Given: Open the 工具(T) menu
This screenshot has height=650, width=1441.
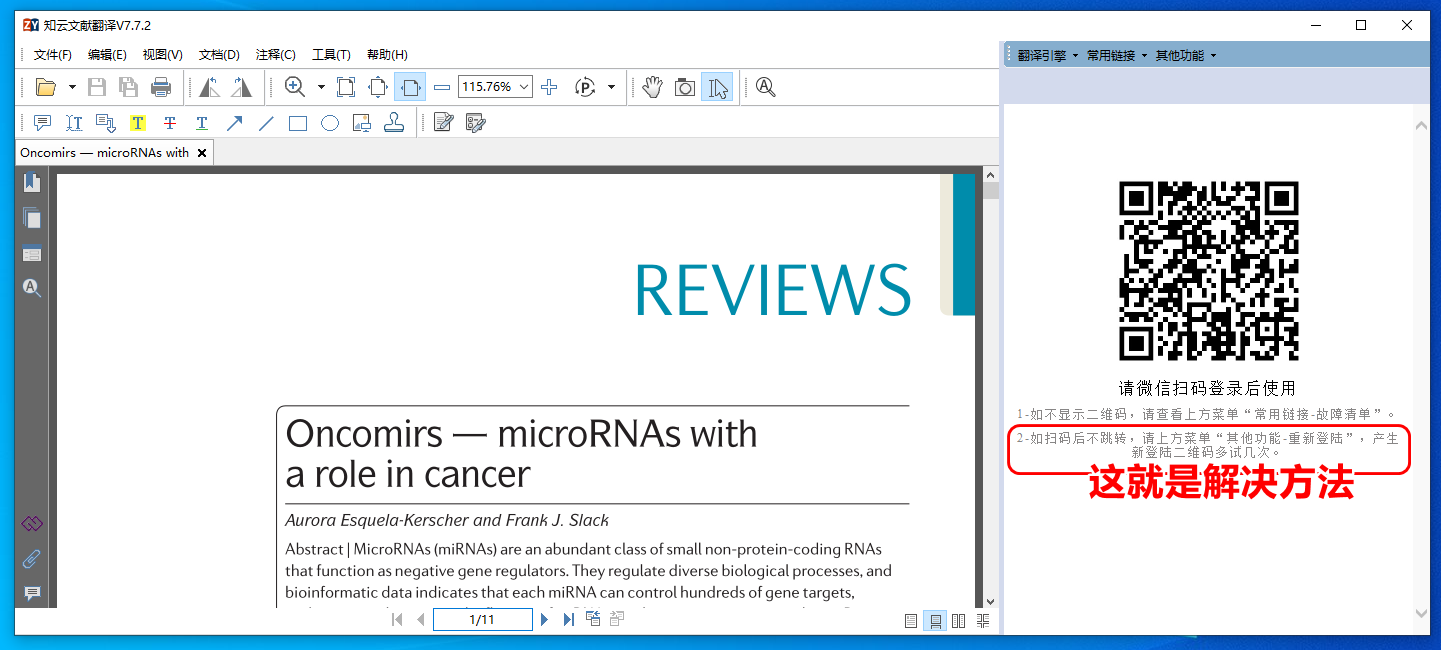Looking at the screenshot, I should (331, 55).
